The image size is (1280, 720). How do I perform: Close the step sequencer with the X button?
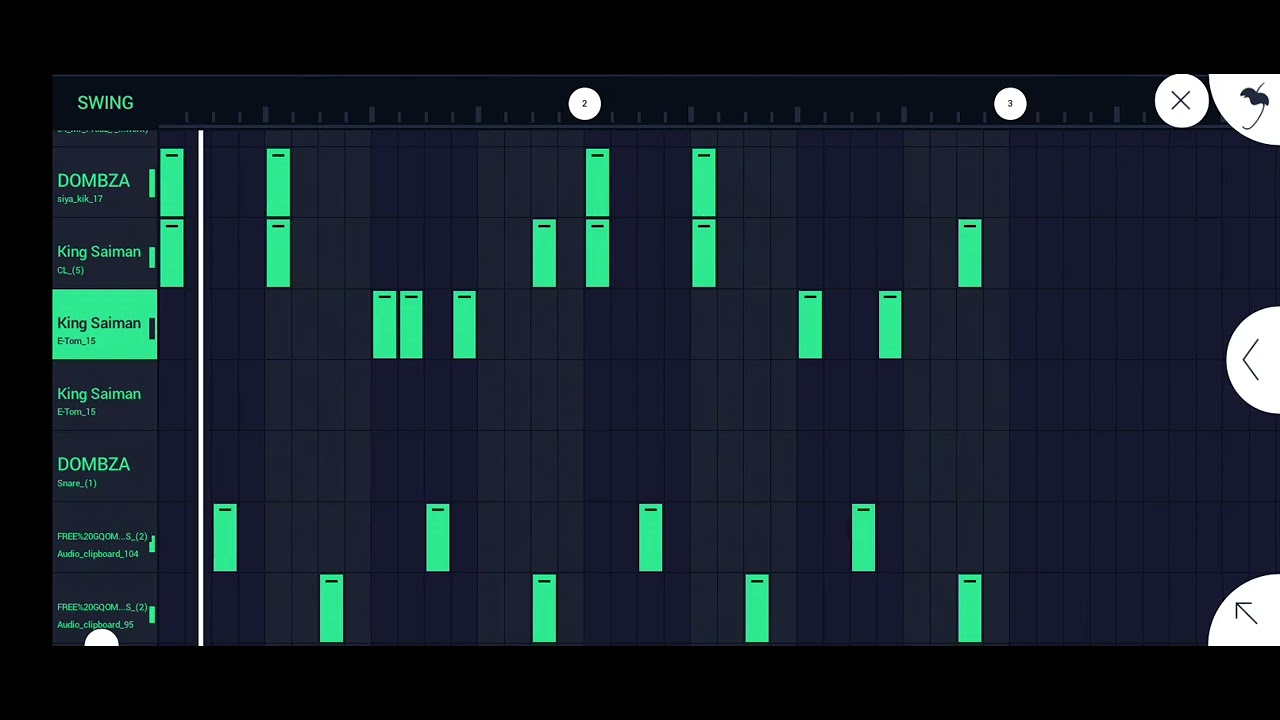click(1181, 101)
